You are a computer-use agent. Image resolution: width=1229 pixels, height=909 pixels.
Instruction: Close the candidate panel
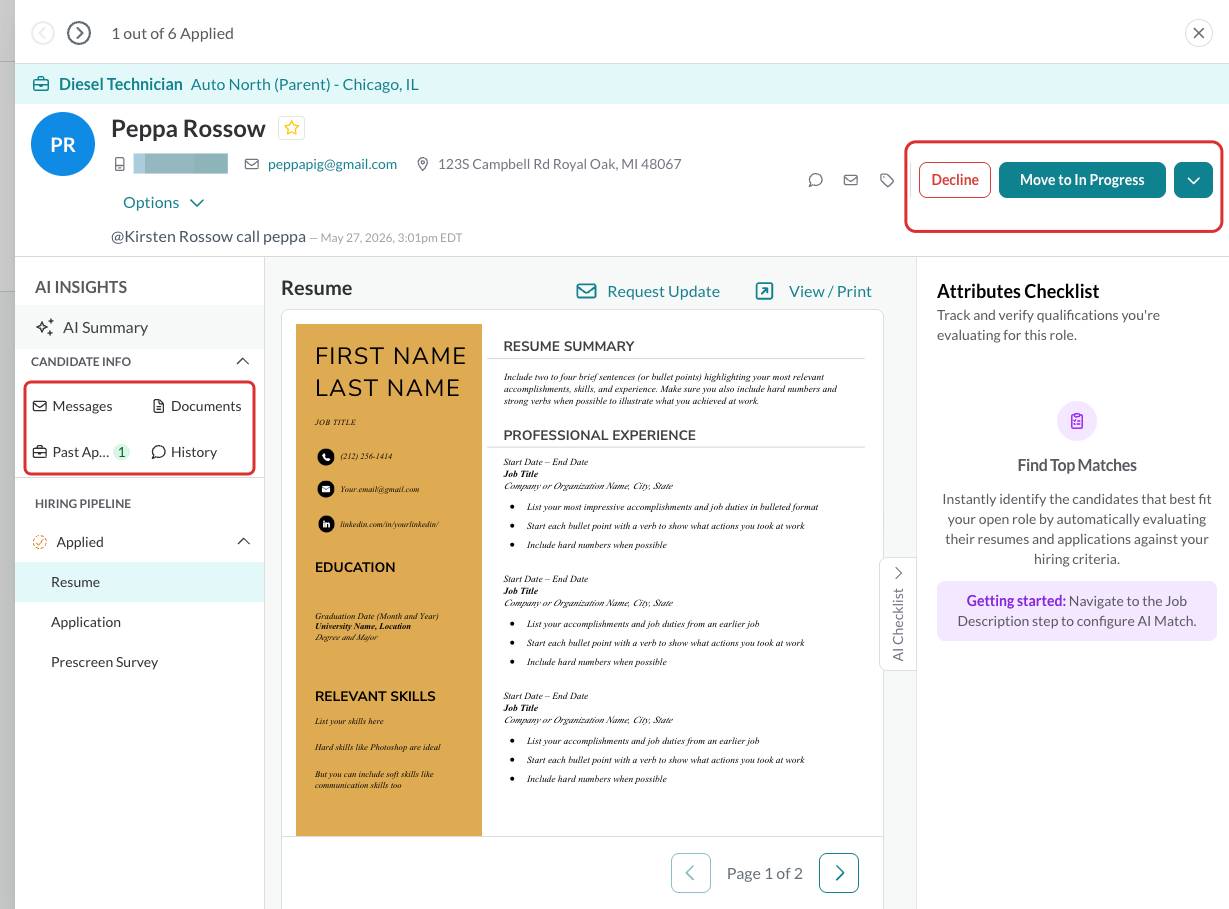[1199, 33]
